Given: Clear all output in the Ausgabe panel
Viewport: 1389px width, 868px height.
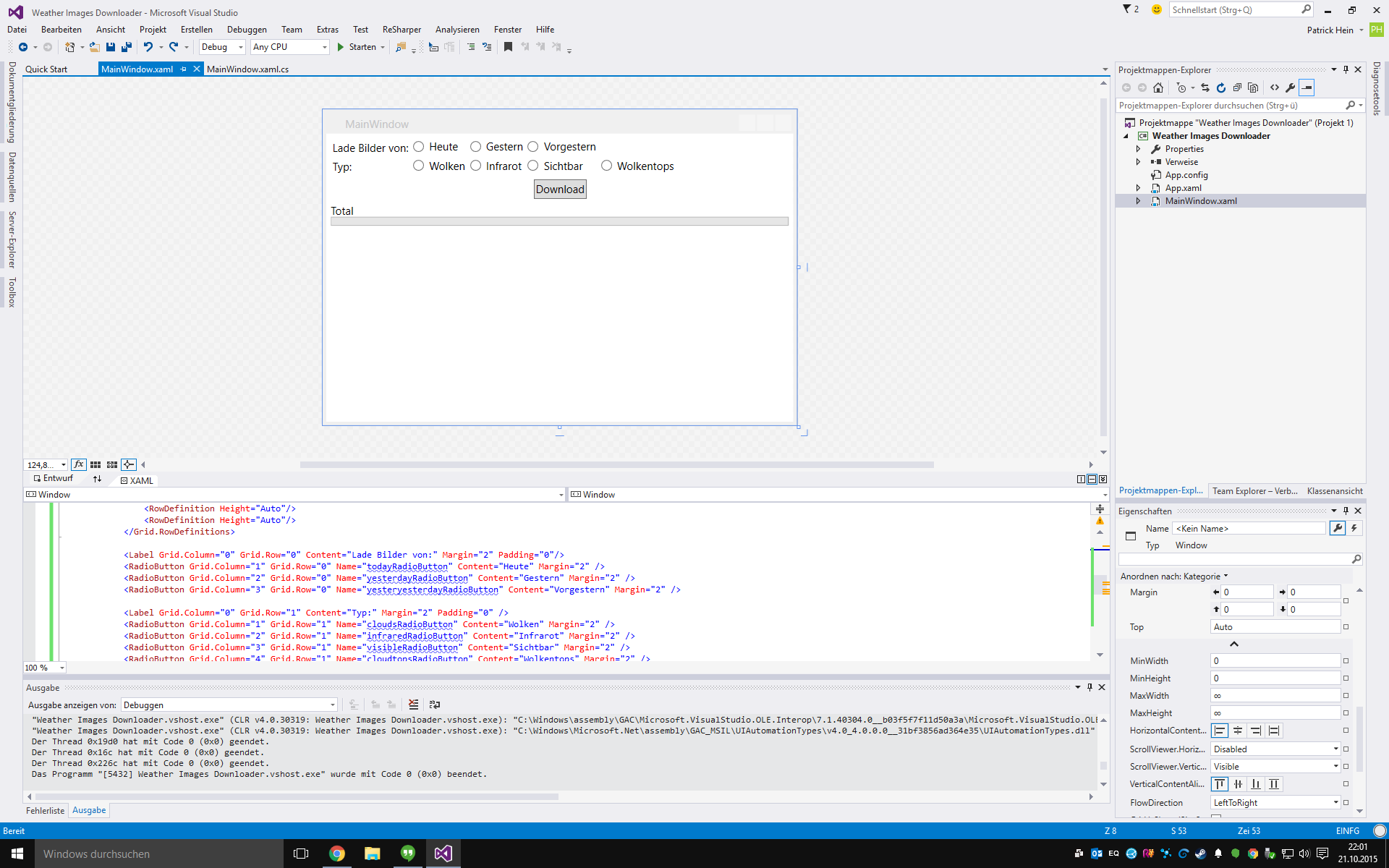Looking at the screenshot, I should pyautogui.click(x=413, y=705).
